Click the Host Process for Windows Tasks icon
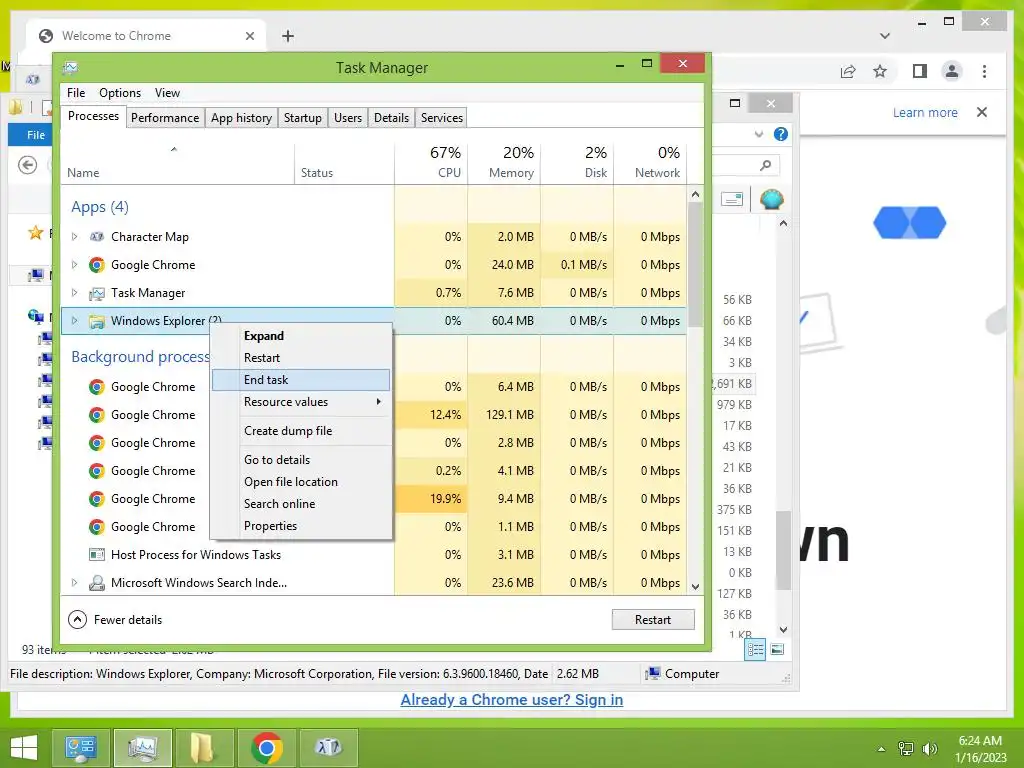Viewport: 1024px width, 768px height. 97,554
